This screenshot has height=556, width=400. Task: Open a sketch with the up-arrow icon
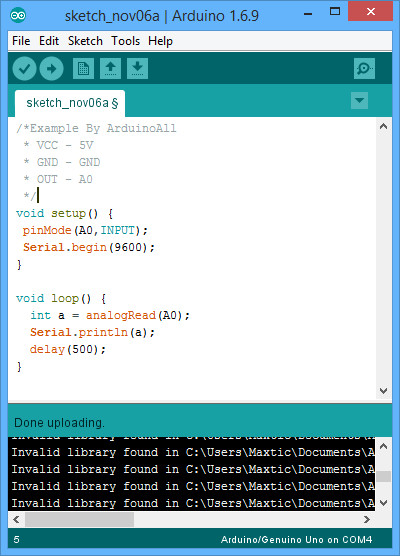pyautogui.click(x=110, y=68)
